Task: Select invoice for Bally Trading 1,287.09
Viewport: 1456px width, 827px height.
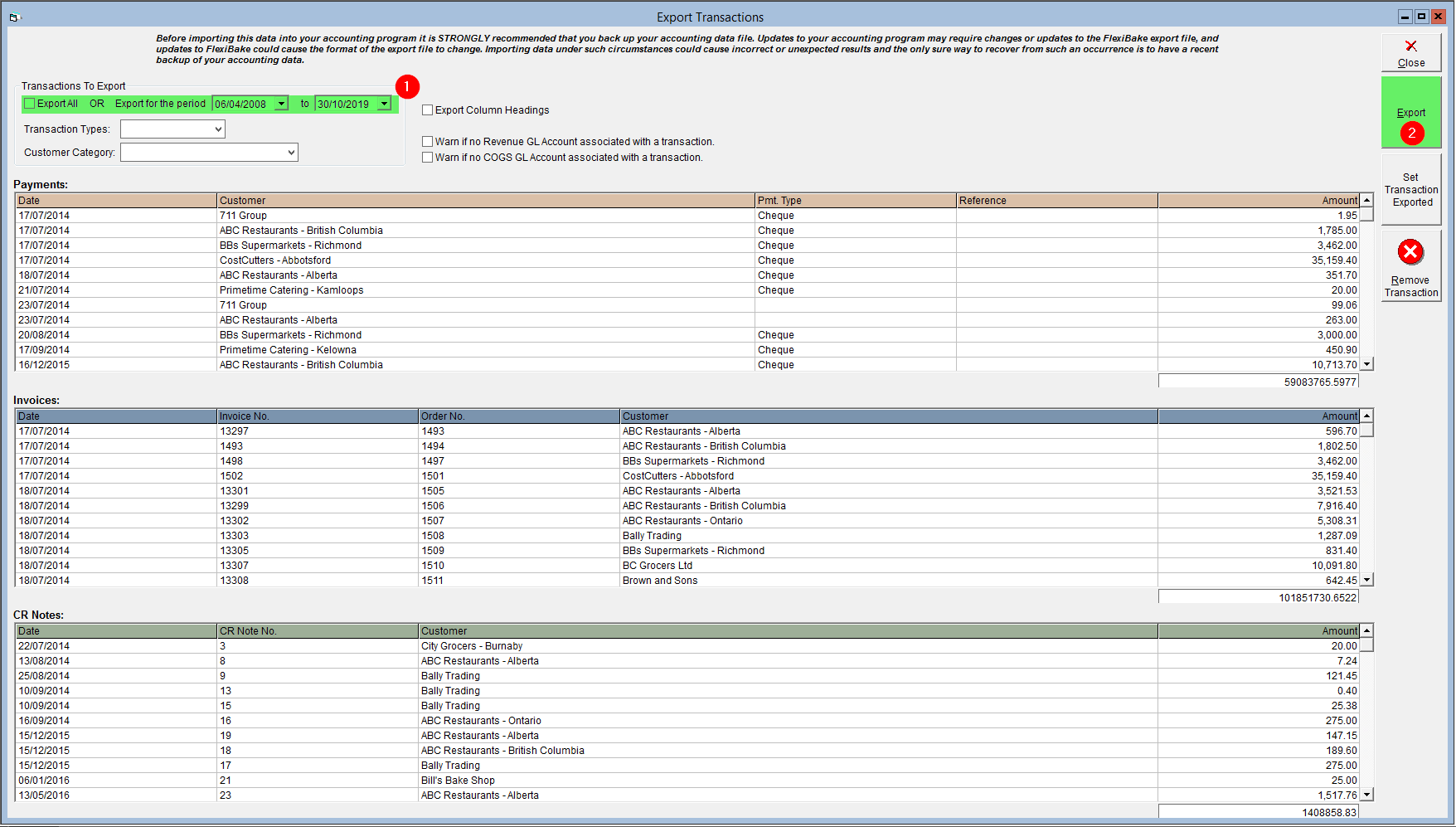Action: click(x=687, y=536)
